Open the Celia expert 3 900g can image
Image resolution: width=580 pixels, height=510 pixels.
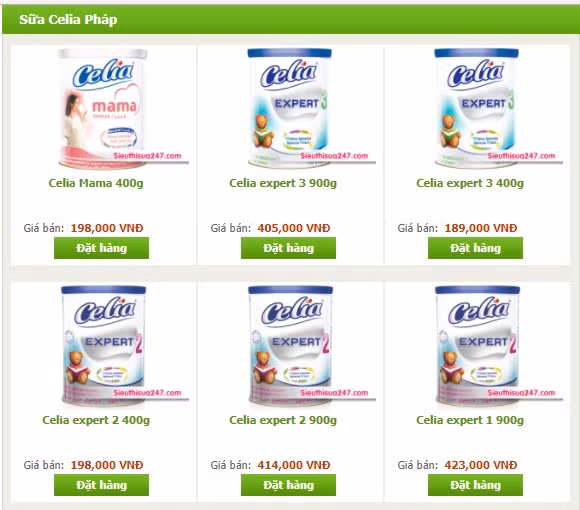[x=289, y=108]
